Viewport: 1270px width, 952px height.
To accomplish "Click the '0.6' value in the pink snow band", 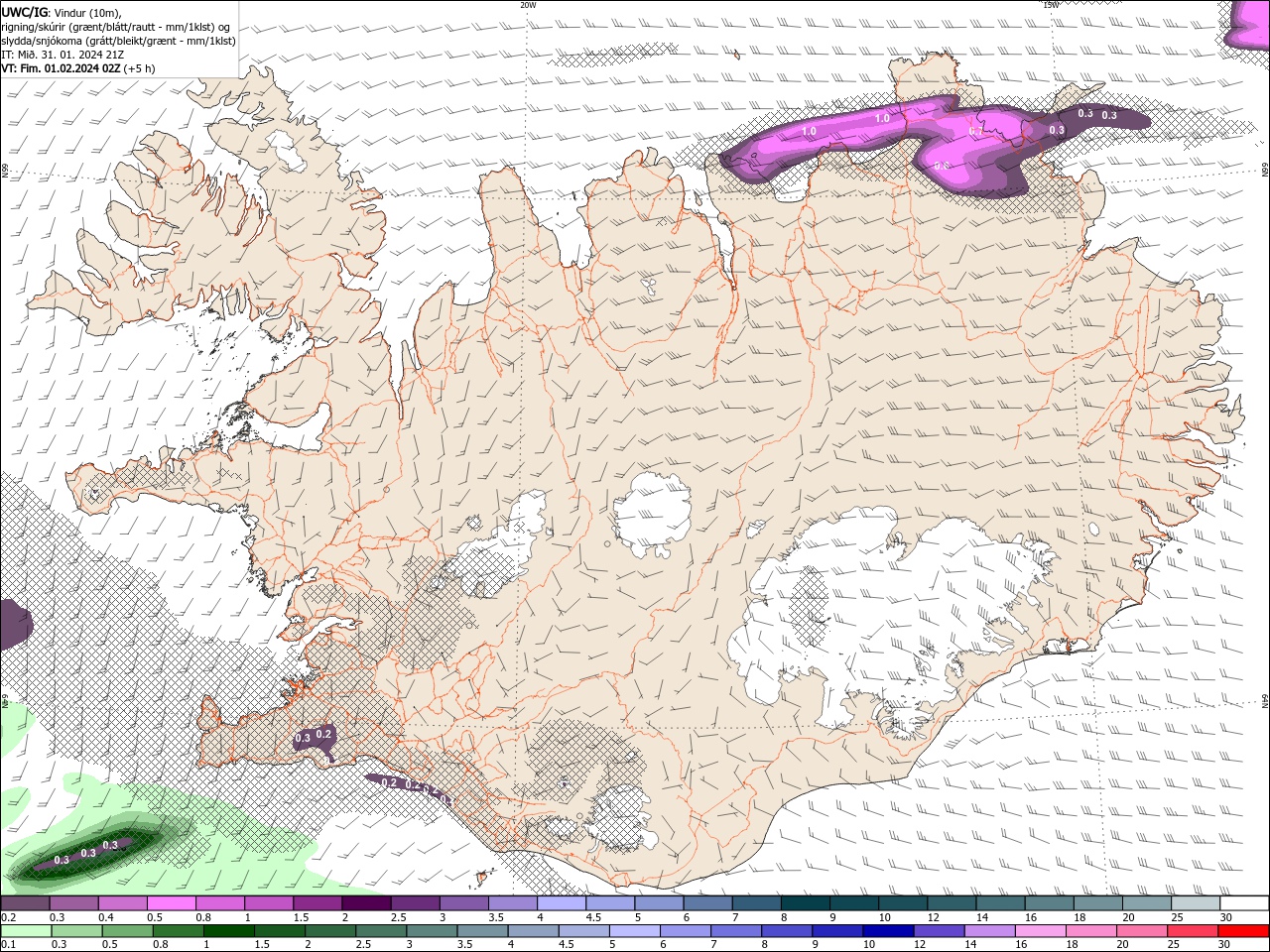I will point(942,166).
